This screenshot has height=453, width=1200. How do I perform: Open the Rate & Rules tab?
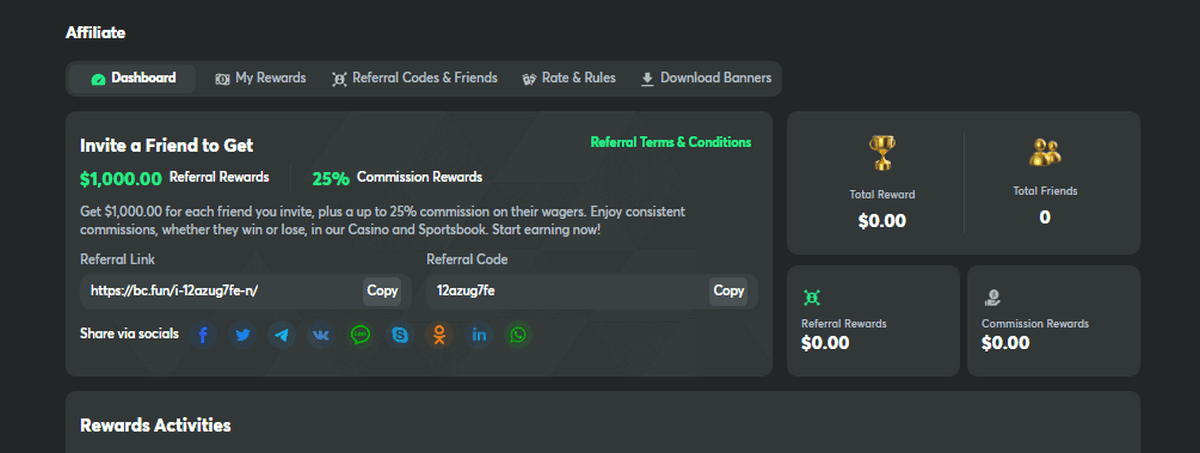[569, 78]
